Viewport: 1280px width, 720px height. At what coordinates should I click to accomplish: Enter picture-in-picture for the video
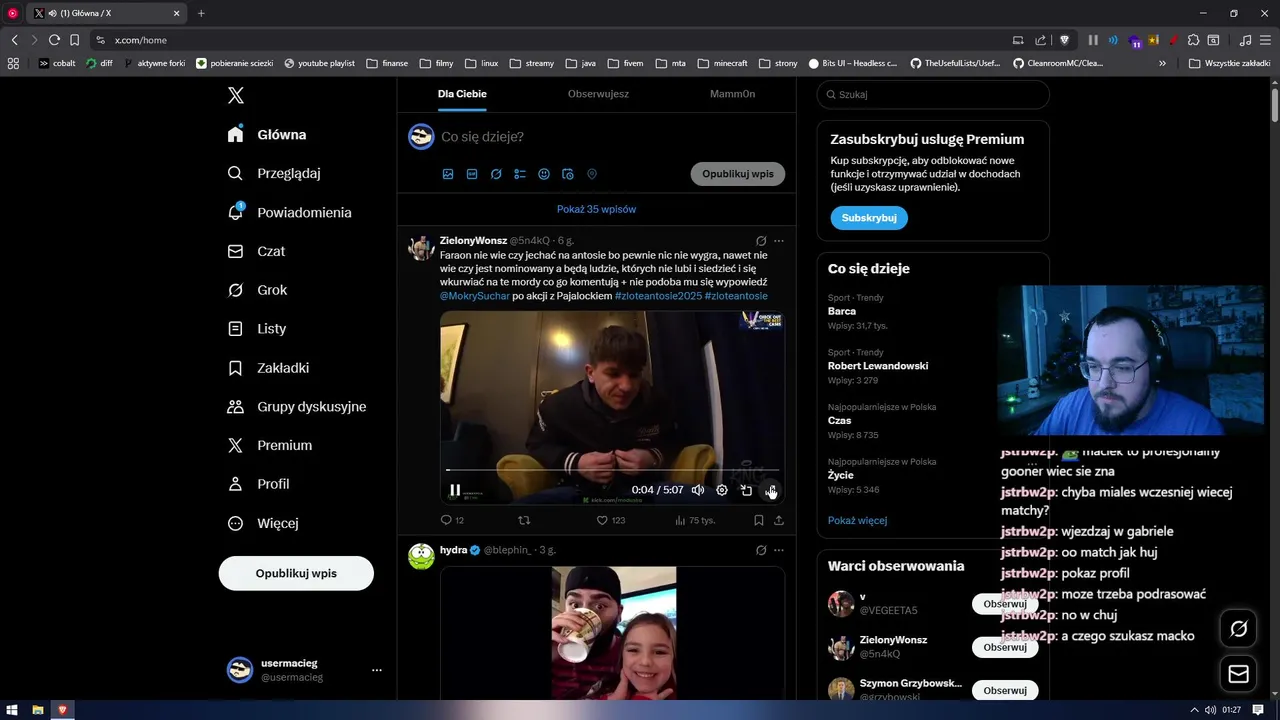click(746, 490)
